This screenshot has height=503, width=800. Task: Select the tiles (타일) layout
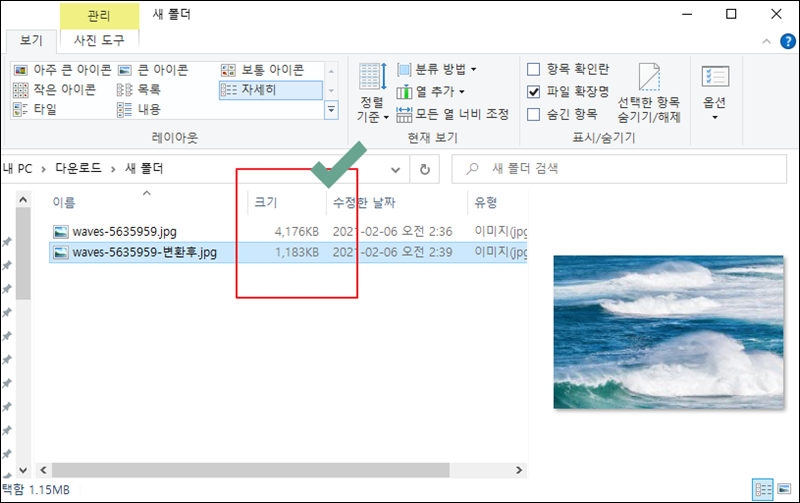click(35, 109)
